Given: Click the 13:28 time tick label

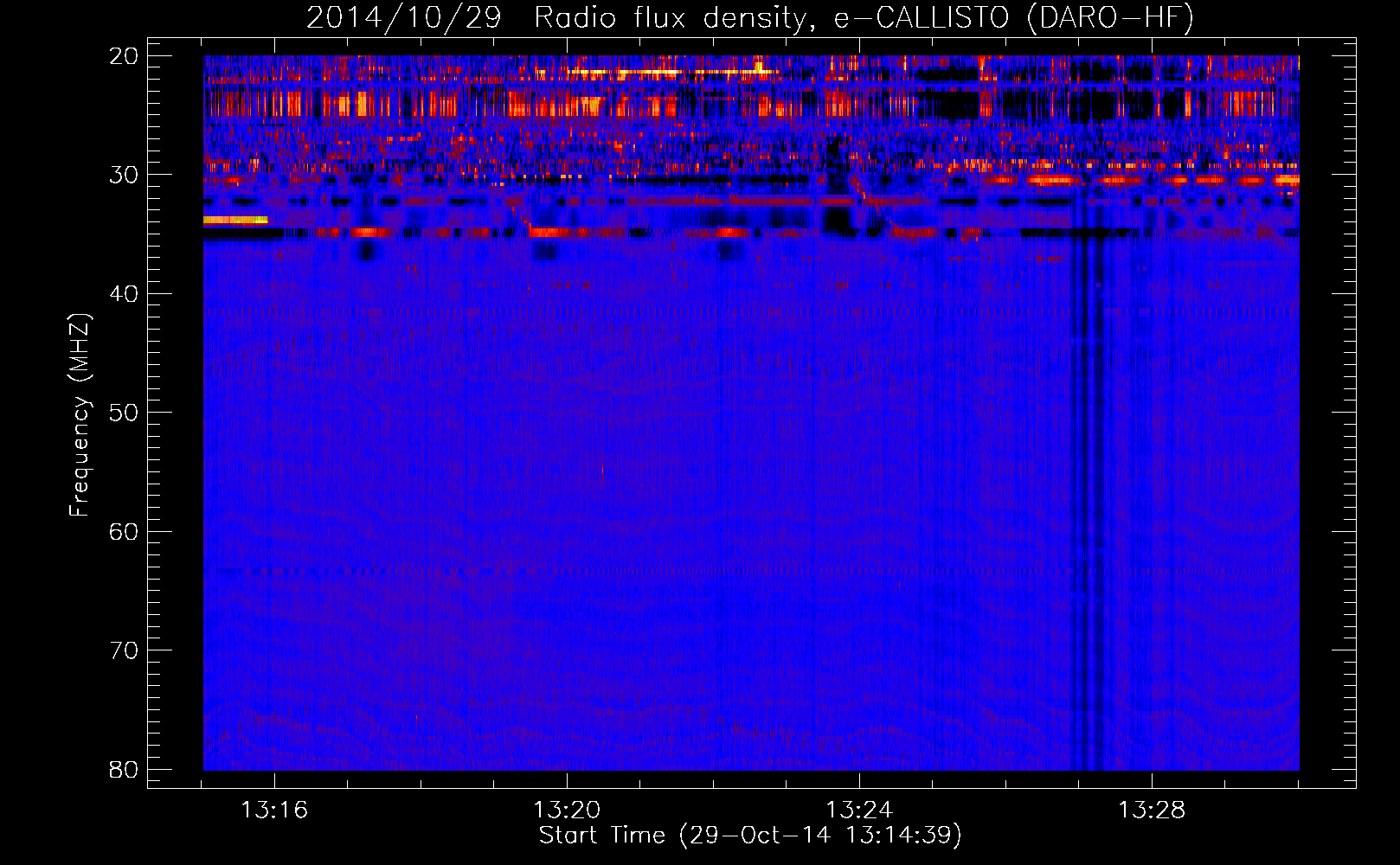Looking at the screenshot, I should click(1152, 811).
